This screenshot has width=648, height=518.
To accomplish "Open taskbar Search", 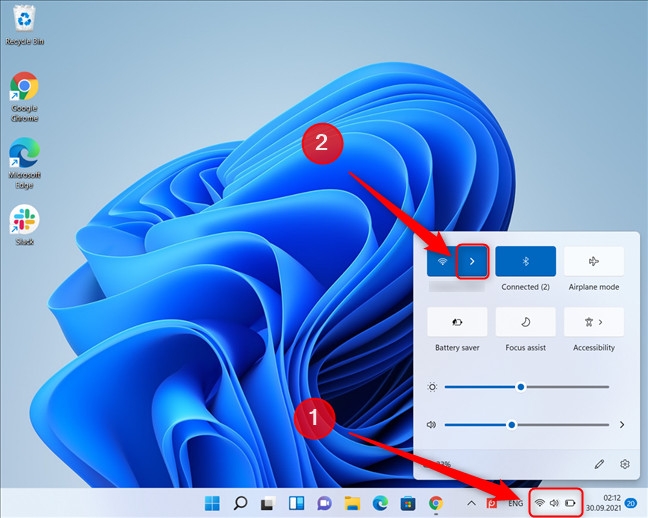I will coord(241,503).
